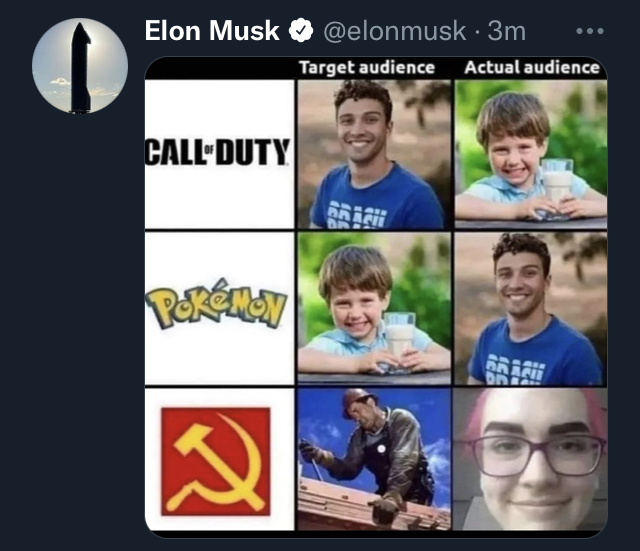Click the Call of Duty logo panel
Screen dimensions: 640x551
(x=219, y=154)
